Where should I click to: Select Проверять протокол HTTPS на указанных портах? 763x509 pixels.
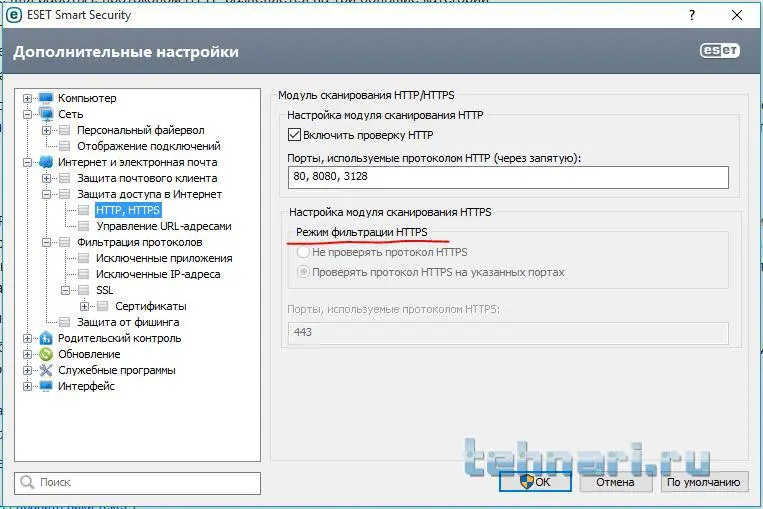tap(304, 272)
